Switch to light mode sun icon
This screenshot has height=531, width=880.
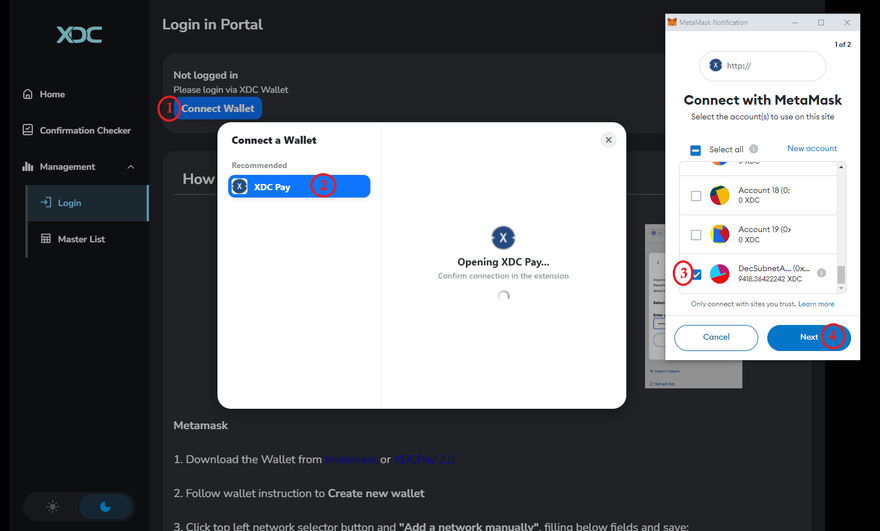[x=52, y=507]
